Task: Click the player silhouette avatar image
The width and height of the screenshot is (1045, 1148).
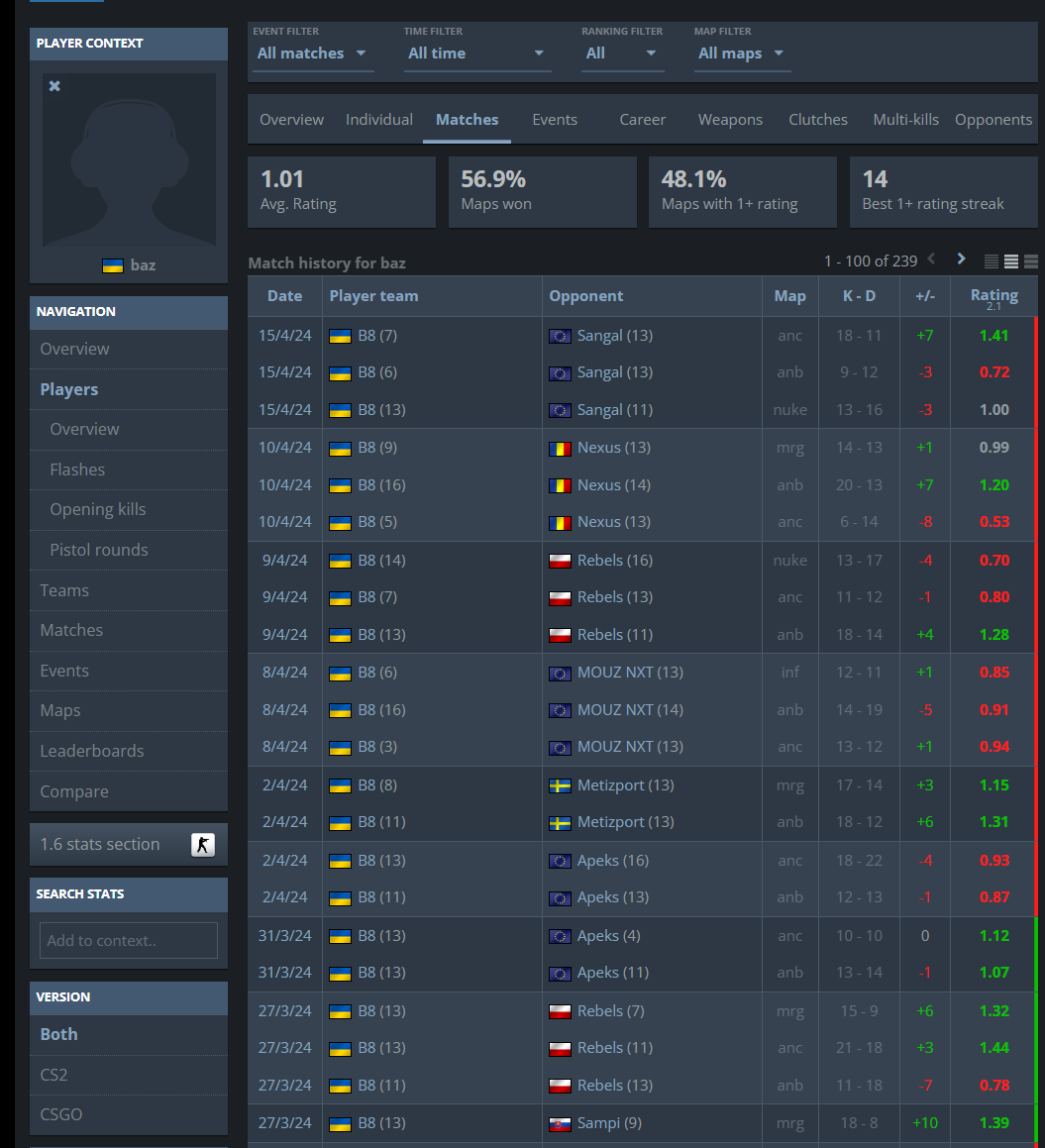Action: pos(129,159)
